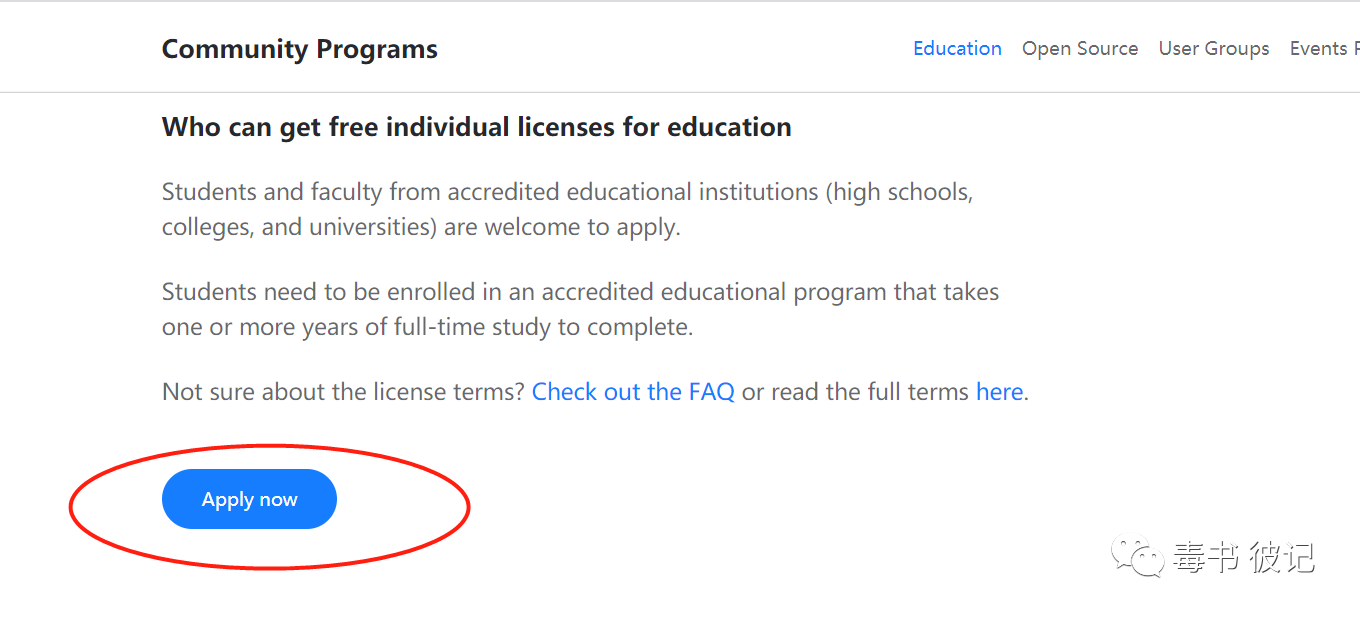Click the 'colleges, and universities' text
This screenshot has height=617, width=1360.
pos(299,227)
